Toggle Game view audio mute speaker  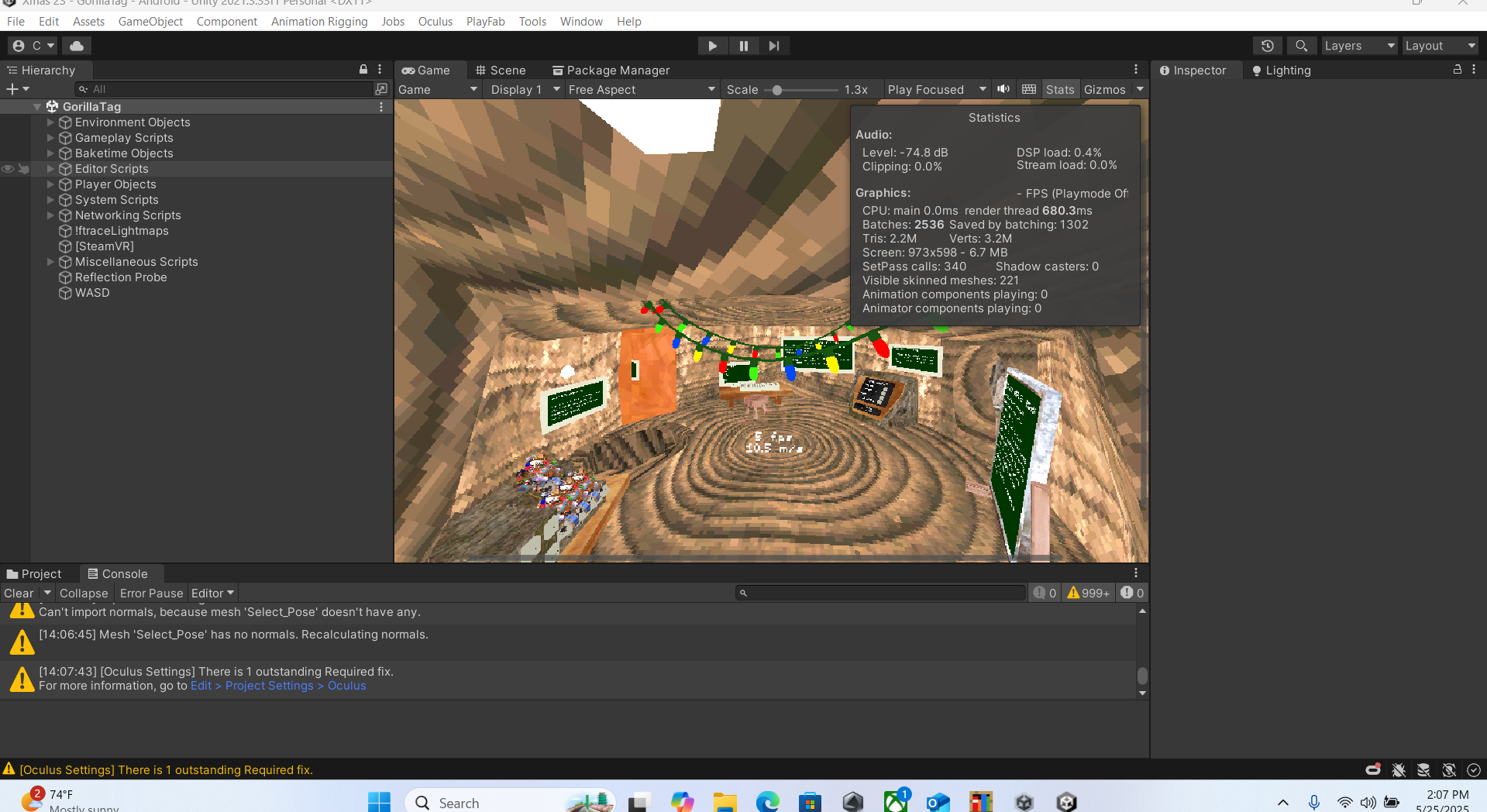point(1003,89)
